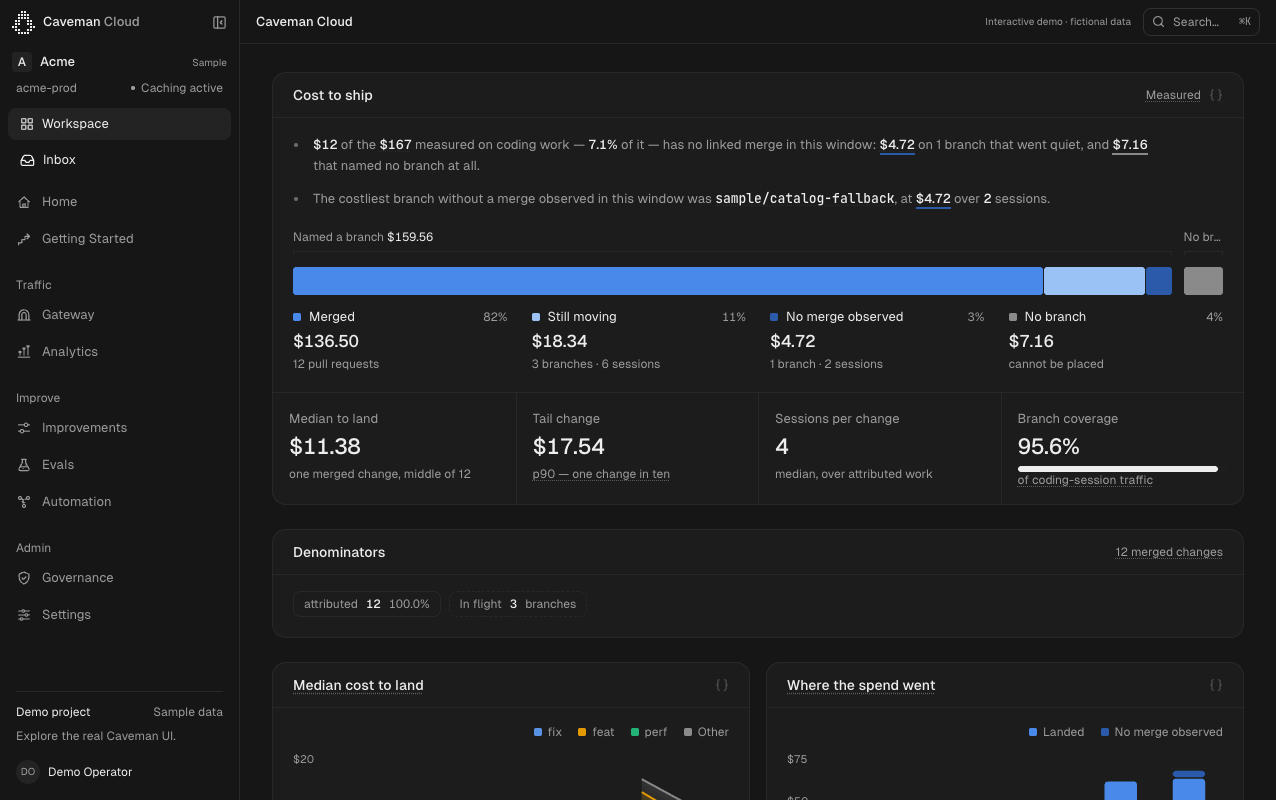Click the Automation nodes icon
The width and height of the screenshot is (1276, 800).
(24, 502)
